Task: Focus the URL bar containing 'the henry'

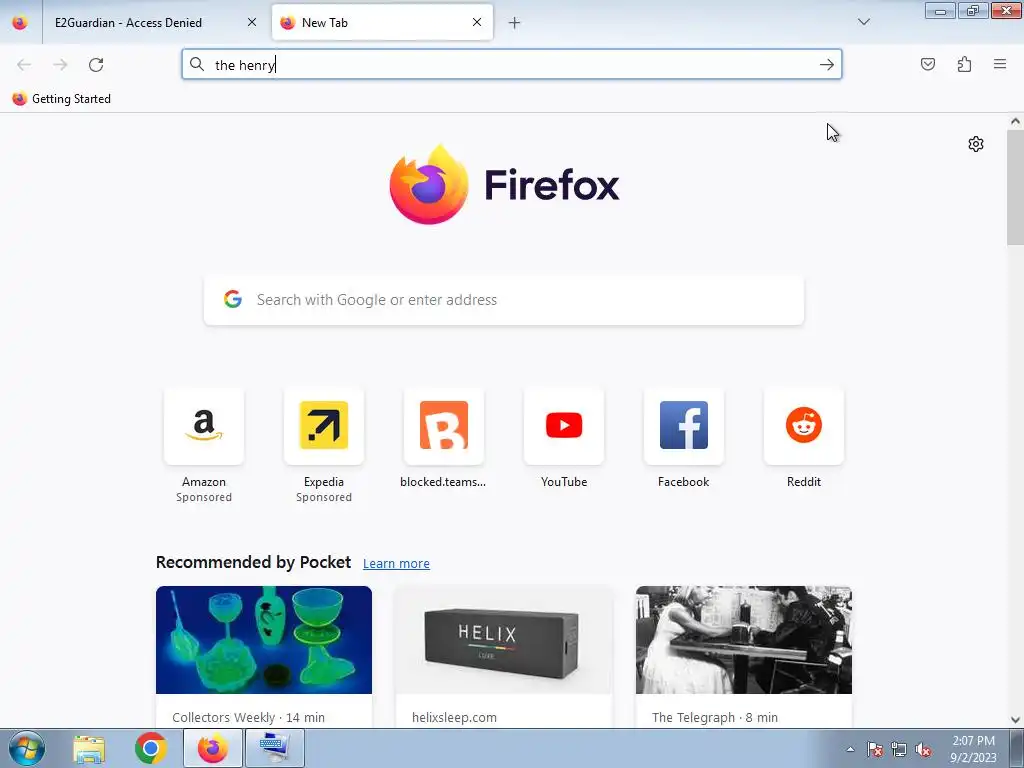Action: [511, 65]
